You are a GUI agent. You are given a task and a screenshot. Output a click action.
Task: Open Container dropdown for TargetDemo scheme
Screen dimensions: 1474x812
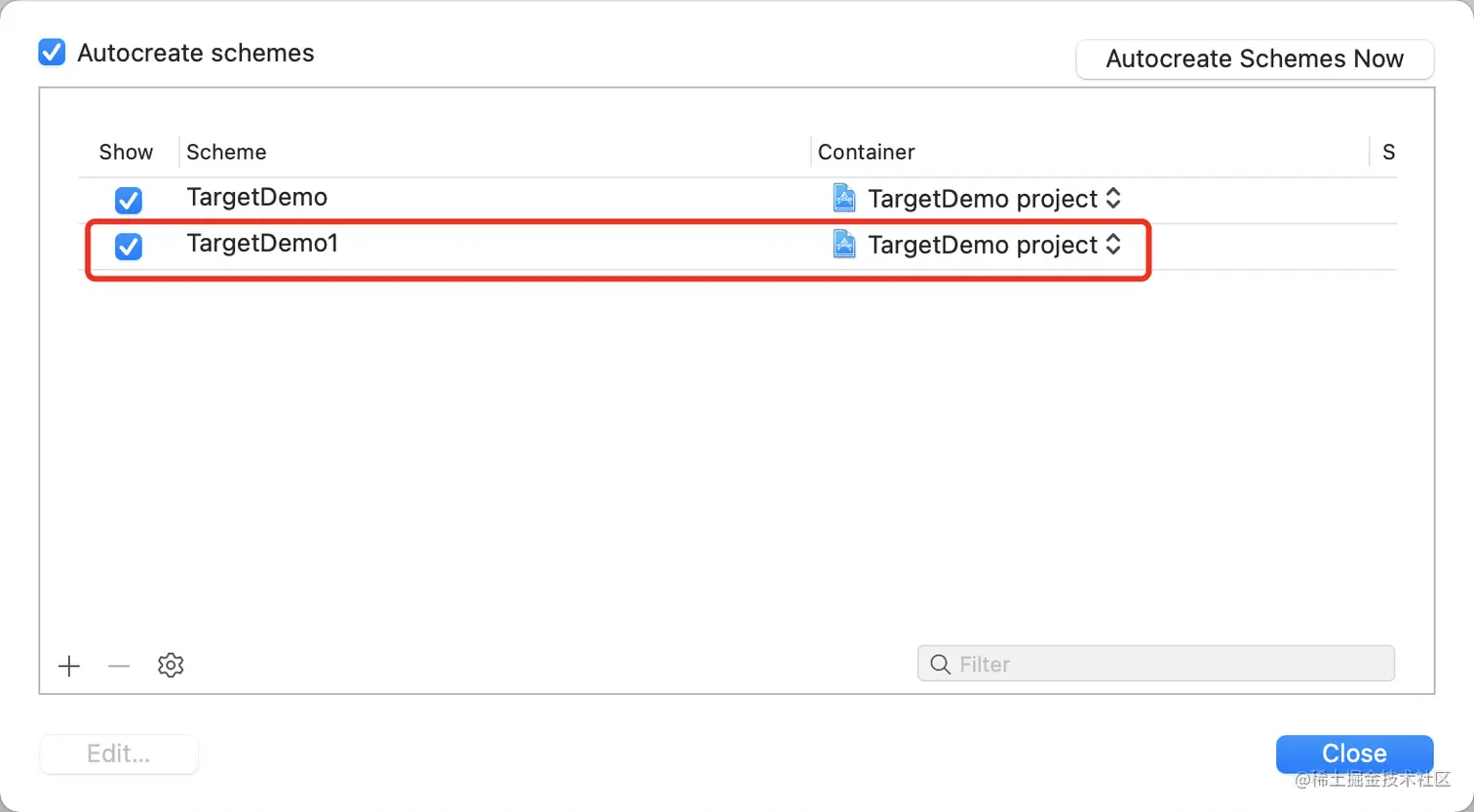[1112, 199]
